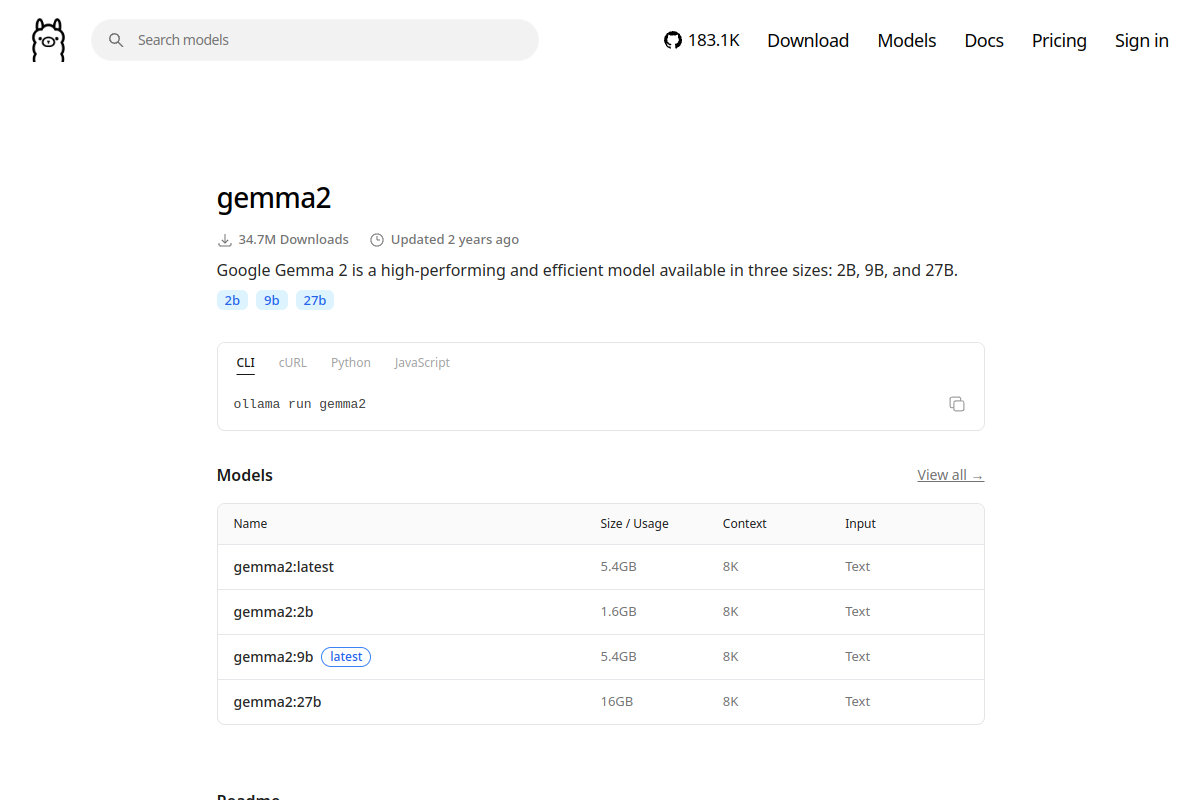The width and height of the screenshot is (1200, 800).
Task: Switch to the CLI tab
Action: click(x=246, y=363)
